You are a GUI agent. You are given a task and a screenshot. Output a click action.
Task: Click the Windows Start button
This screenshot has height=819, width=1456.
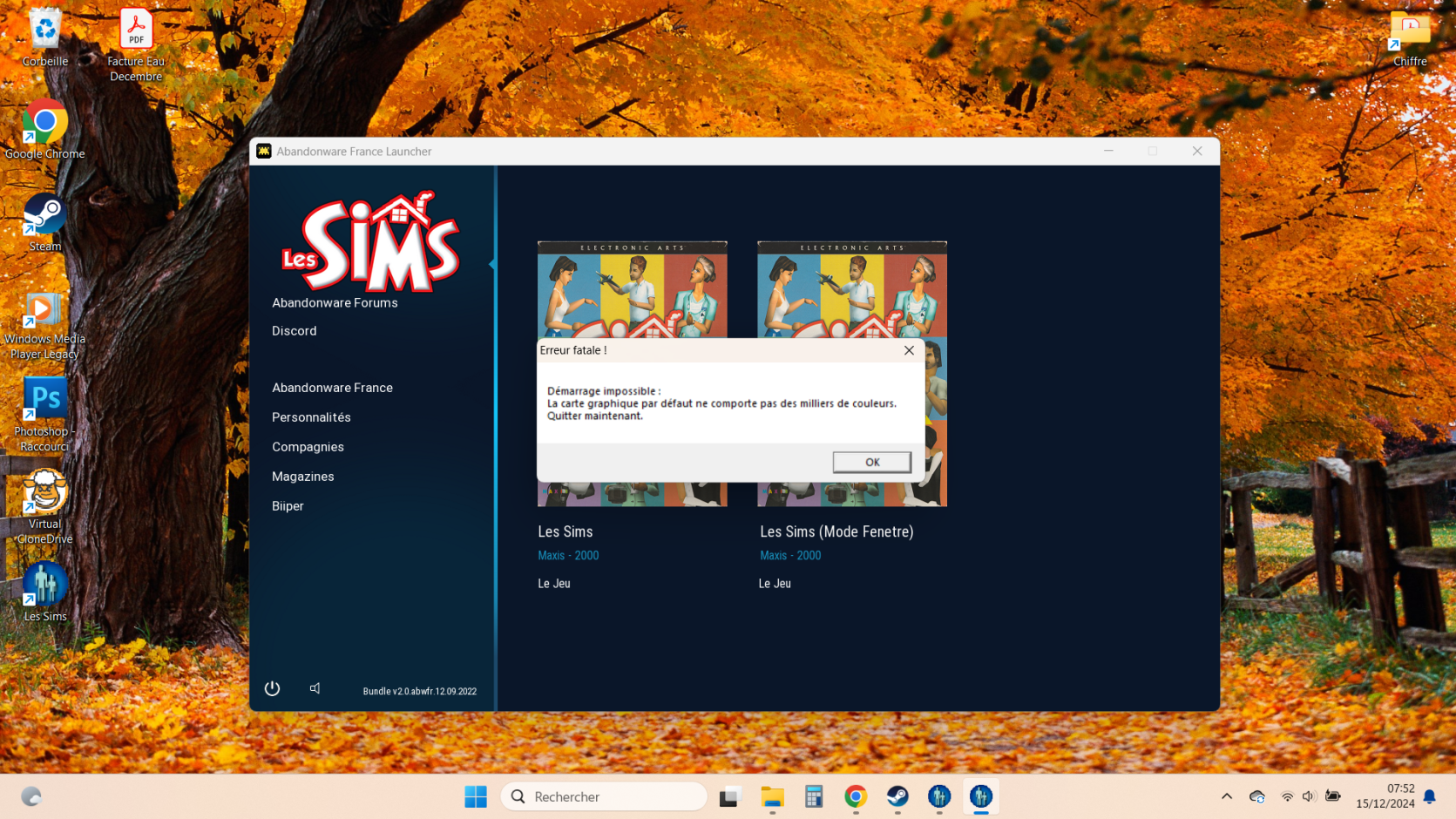(476, 796)
